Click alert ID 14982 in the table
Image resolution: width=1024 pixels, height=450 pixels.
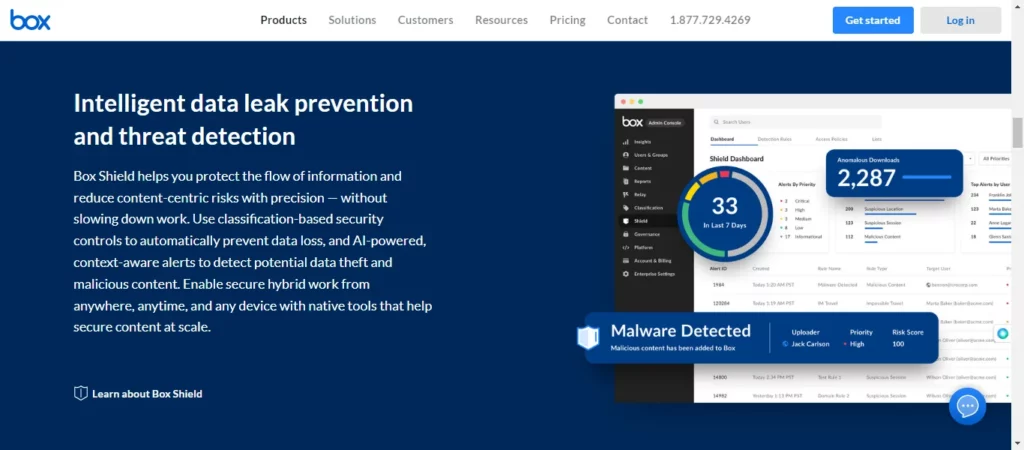coord(720,396)
